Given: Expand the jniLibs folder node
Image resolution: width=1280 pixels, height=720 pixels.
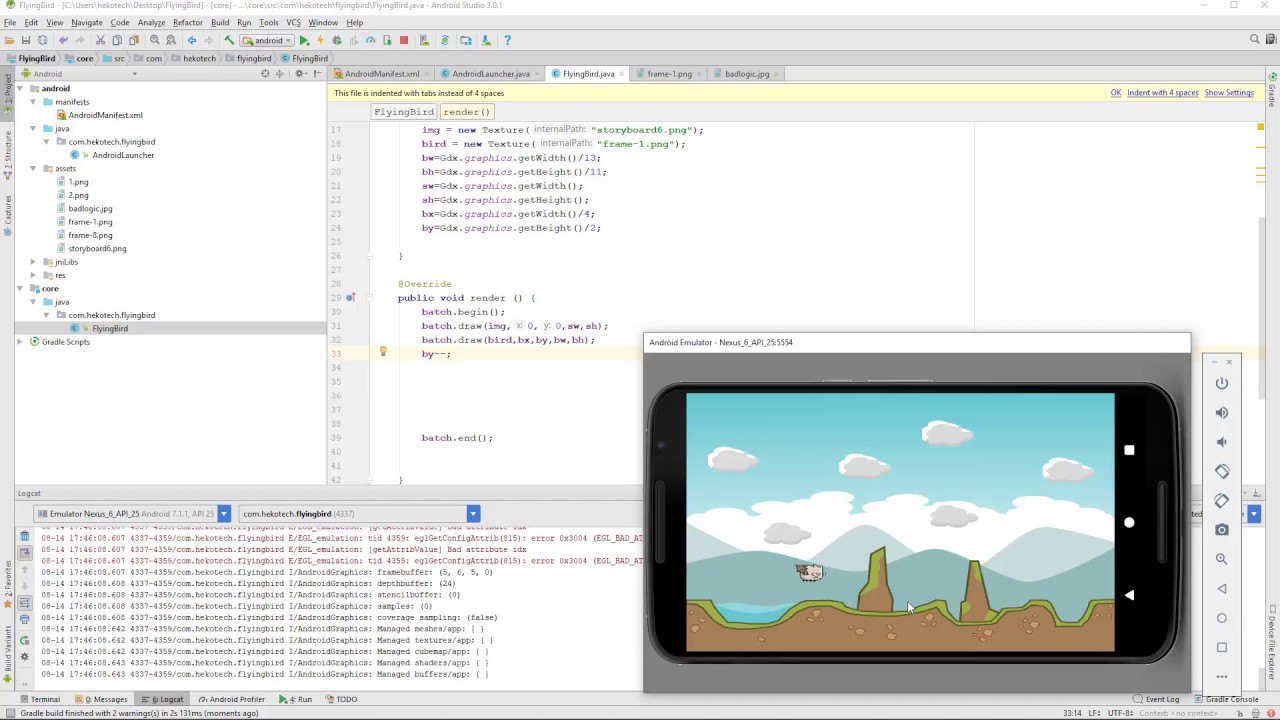Looking at the screenshot, I should [x=33, y=262].
